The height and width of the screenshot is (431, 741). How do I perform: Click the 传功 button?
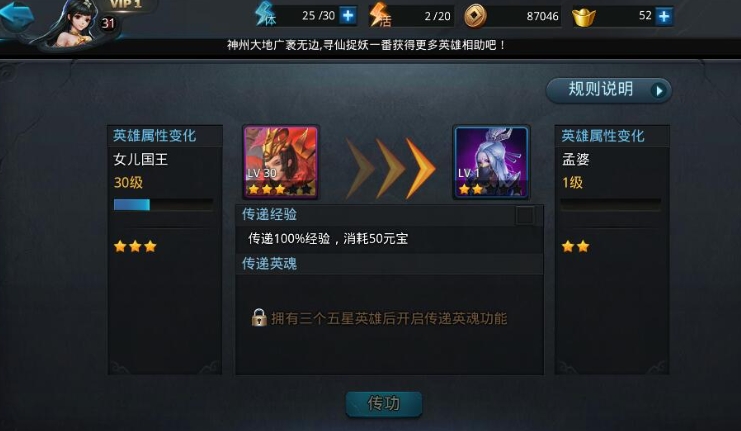coord(384,404)
